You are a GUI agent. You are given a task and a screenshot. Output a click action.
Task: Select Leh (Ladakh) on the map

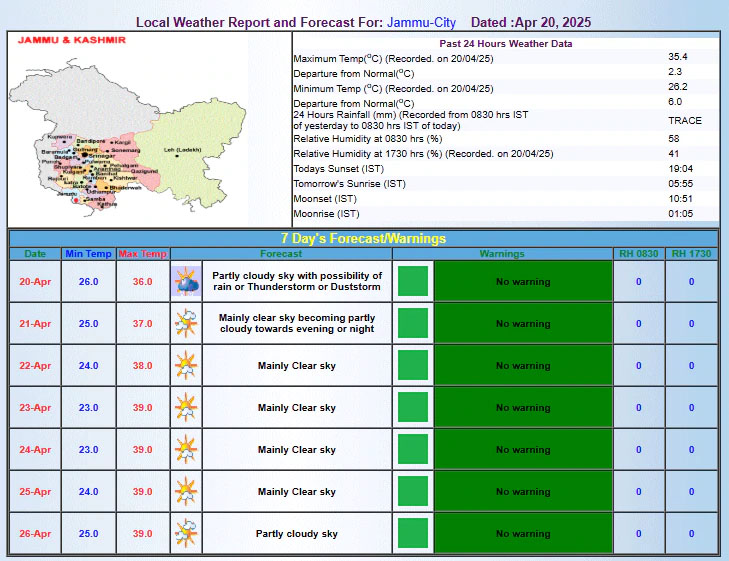[182, 150]
